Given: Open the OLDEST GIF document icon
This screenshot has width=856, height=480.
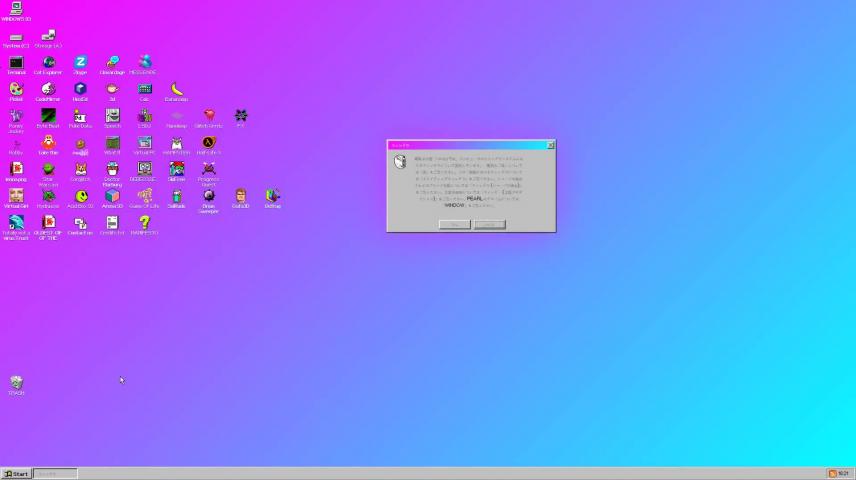Looking at the screenshot, I should [x=48, y=228].
